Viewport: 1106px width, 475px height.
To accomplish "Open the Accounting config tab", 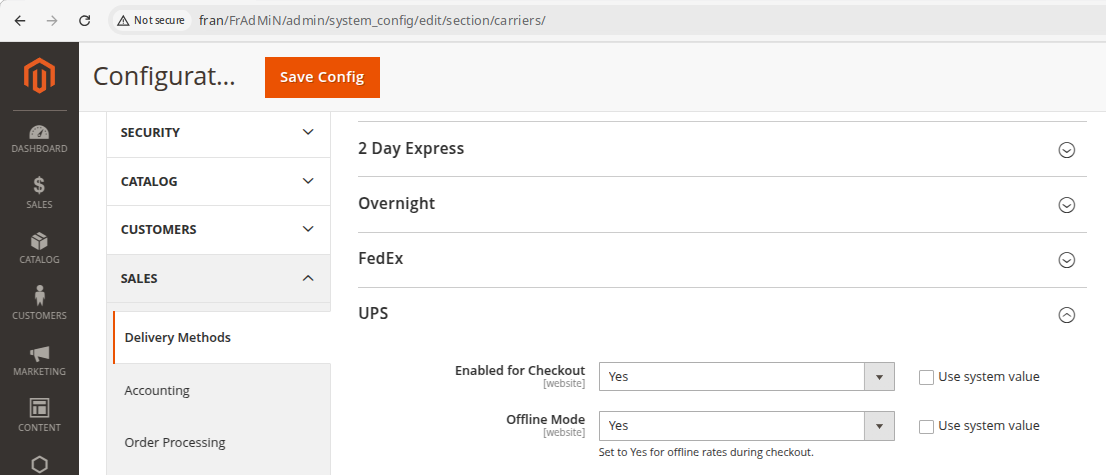I will 157,391.
